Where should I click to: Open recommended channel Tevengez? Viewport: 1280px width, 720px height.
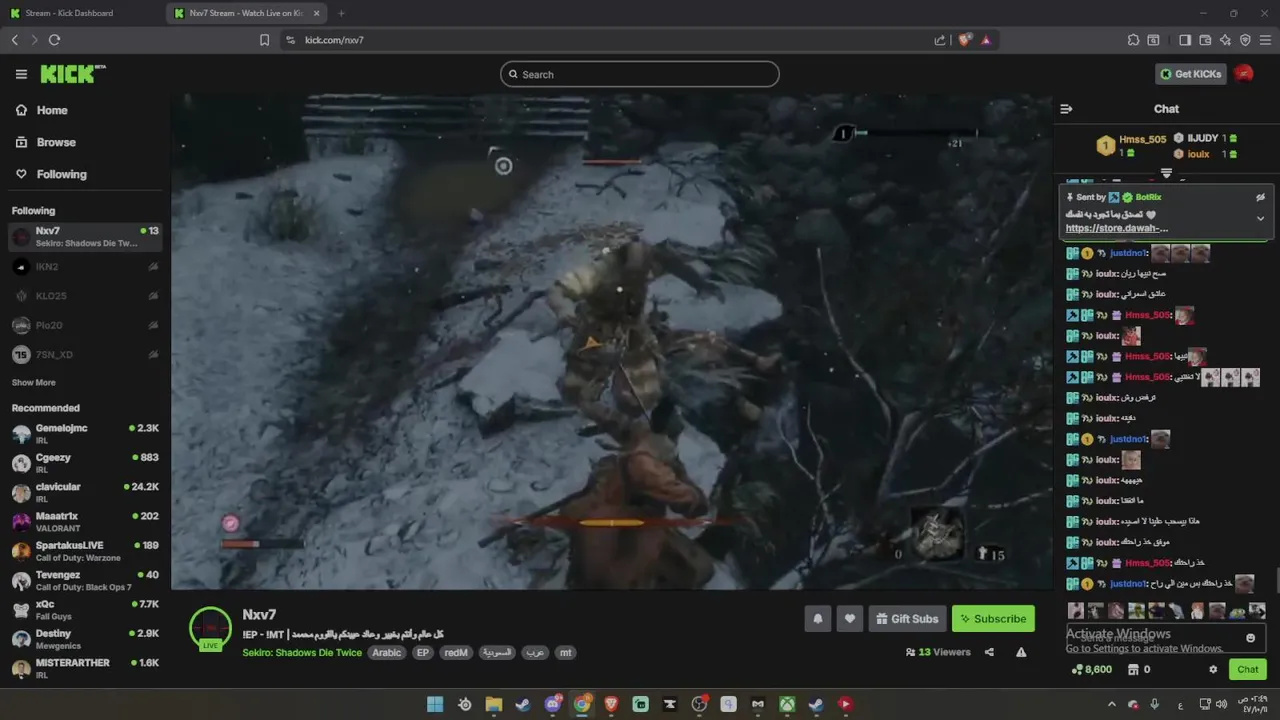click(x=85, y=580)
